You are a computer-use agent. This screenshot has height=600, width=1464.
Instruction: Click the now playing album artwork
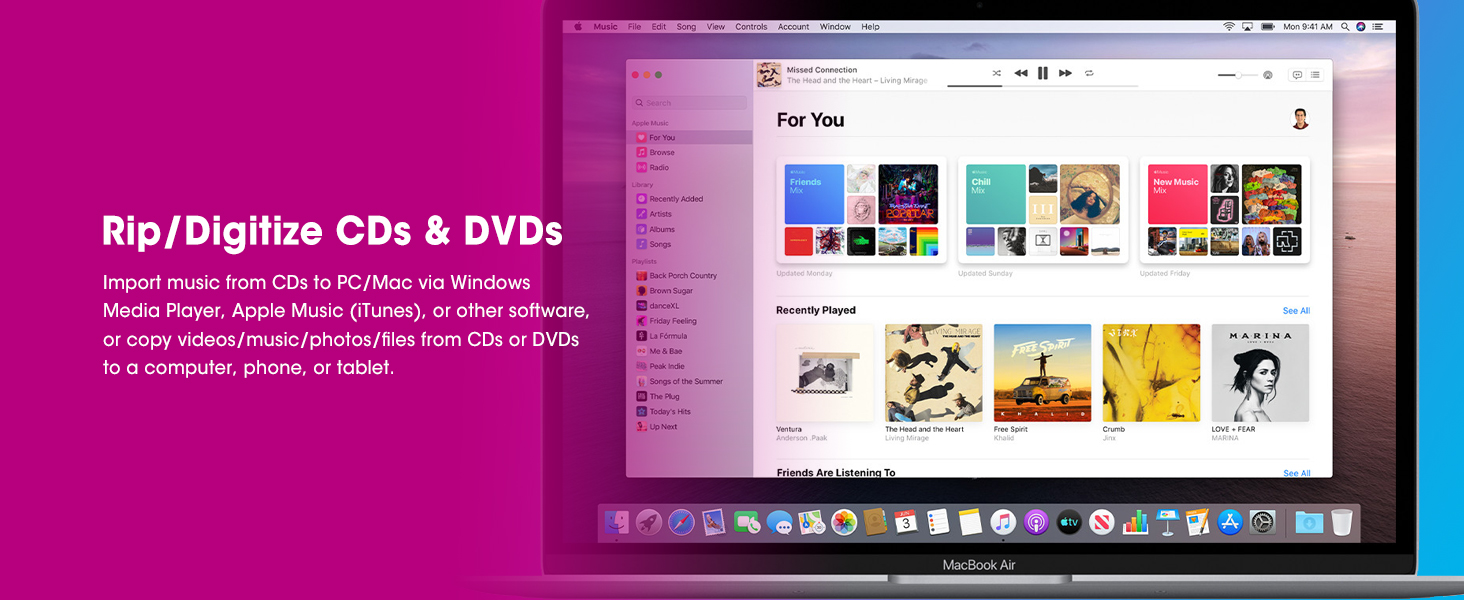pos(768,75)
